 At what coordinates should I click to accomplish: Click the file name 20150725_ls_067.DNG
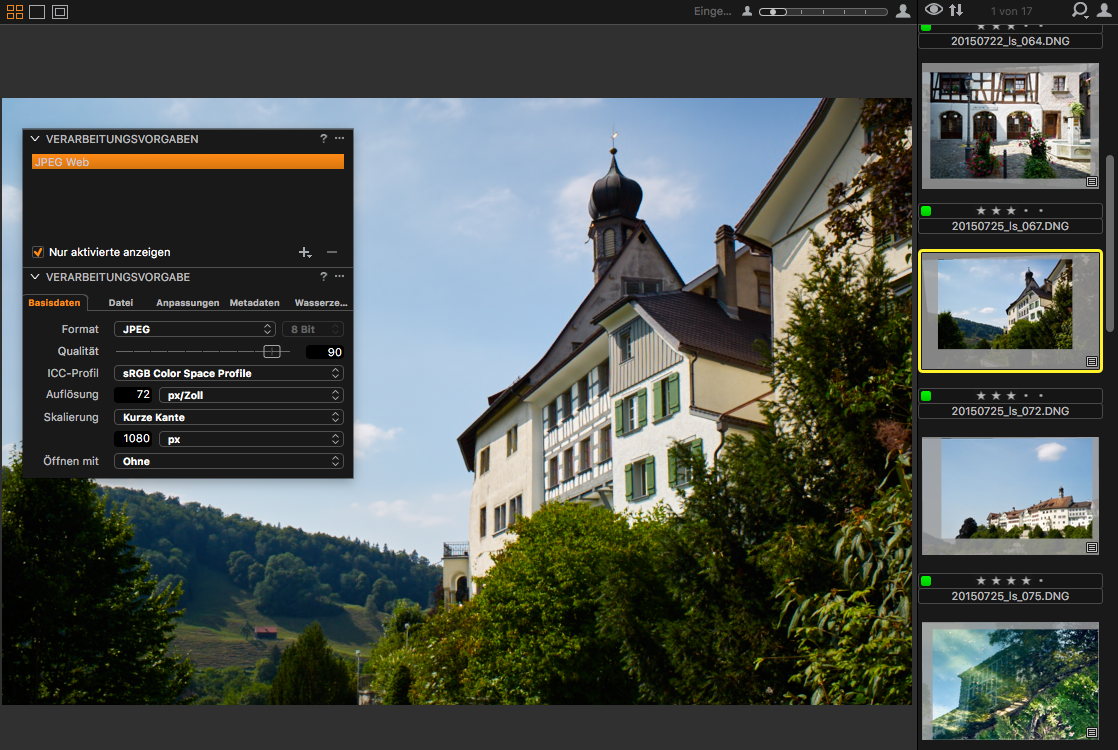pyautogui.click(x=1010, y=226)
